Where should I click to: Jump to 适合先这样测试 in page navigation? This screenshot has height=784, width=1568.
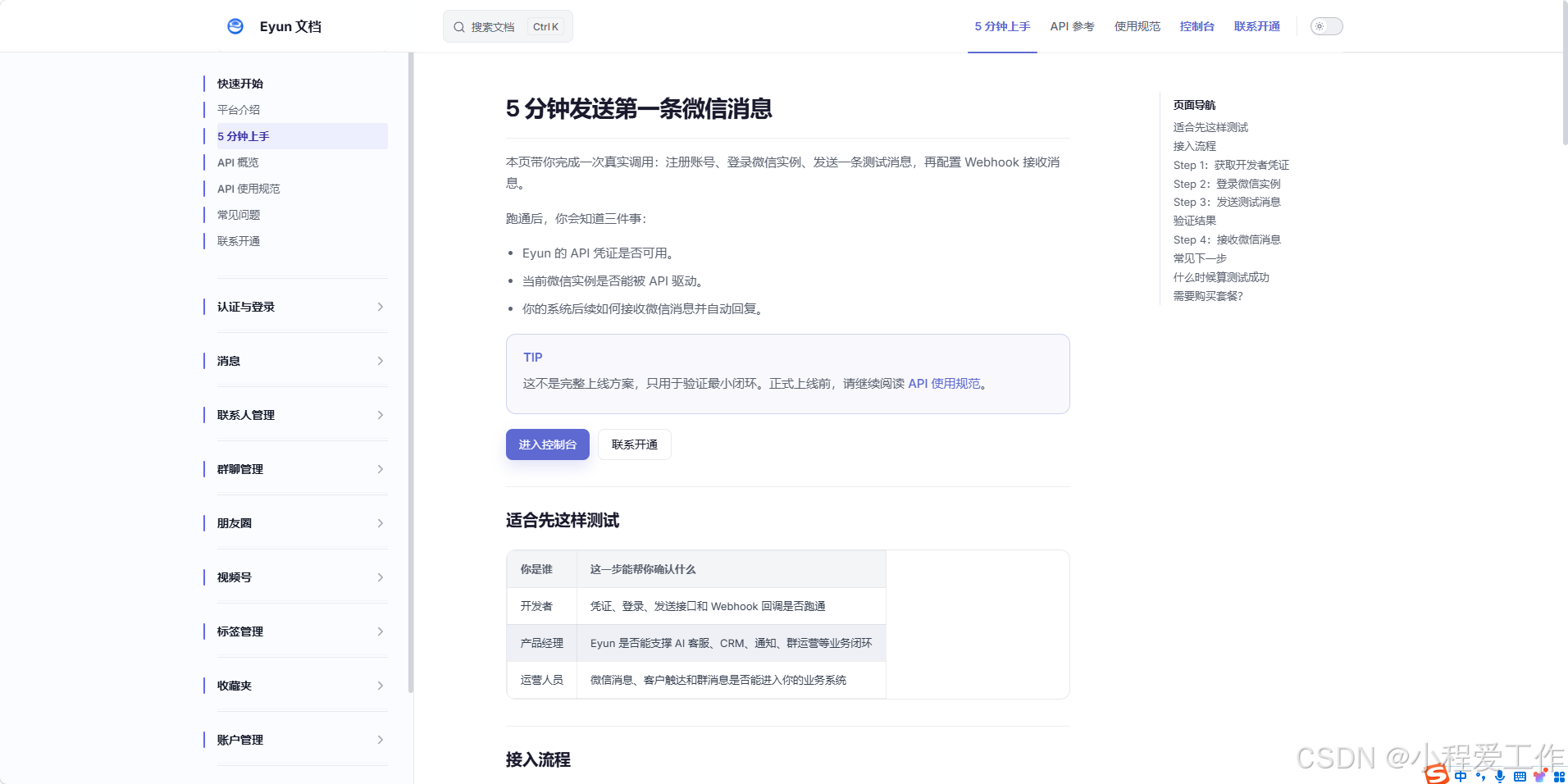pos(1210,127)
